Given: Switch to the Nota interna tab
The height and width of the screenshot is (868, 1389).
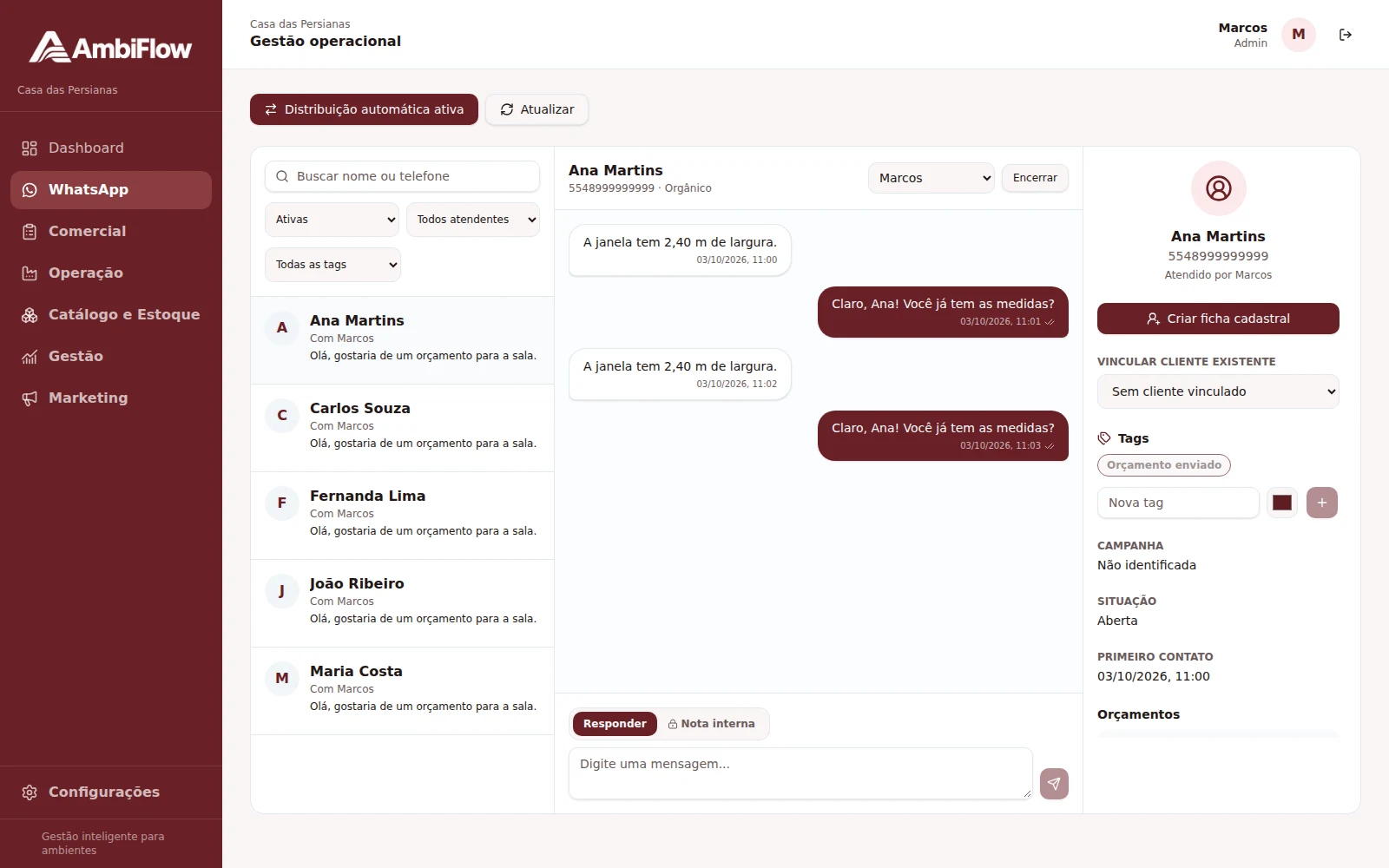Looking at the screenshot, I should pyautogui.click(x=712, y=724).
